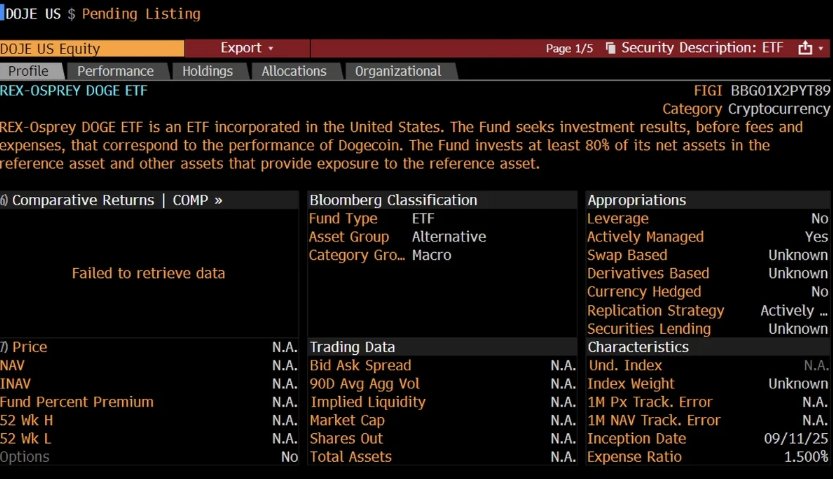Go to the Organizational tab
The image size is (833, 479).
pyautogui.click(x=398, y=71)
